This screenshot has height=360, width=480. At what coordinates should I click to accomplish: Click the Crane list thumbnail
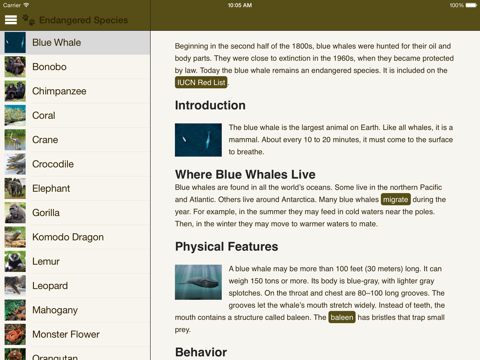[15, 140]
